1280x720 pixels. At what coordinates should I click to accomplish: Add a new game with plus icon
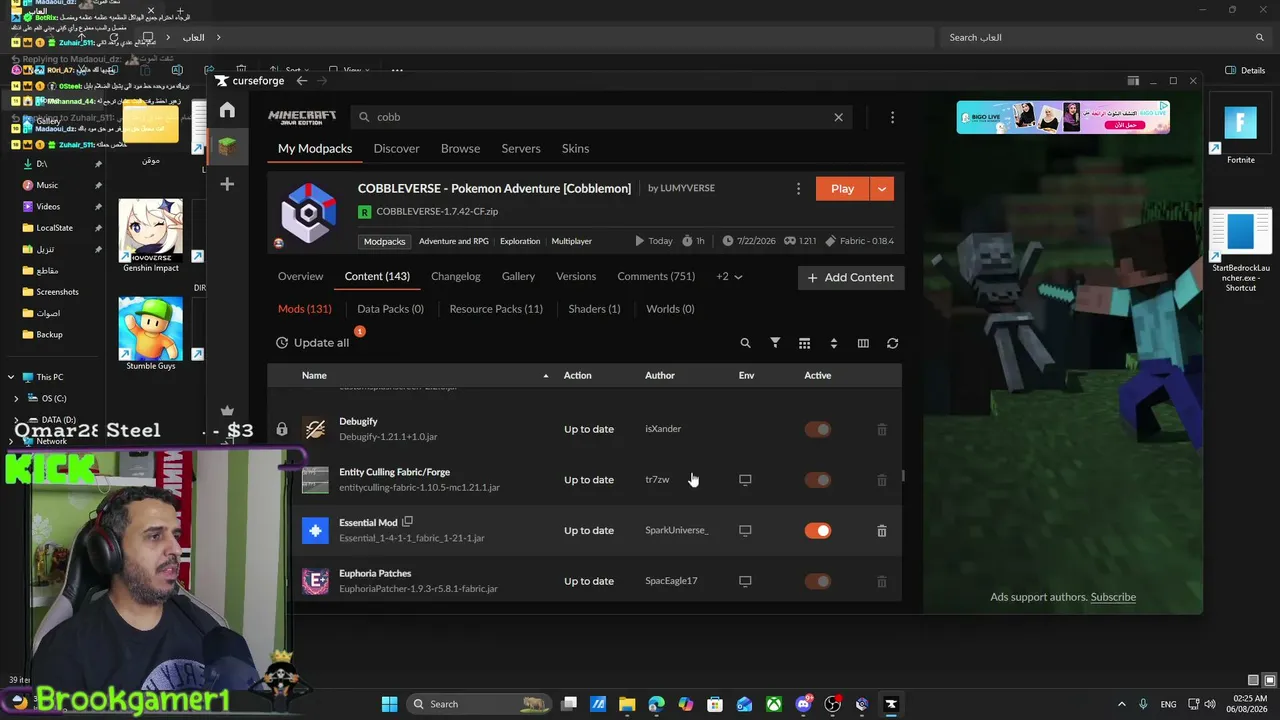[x=227, y=184]
